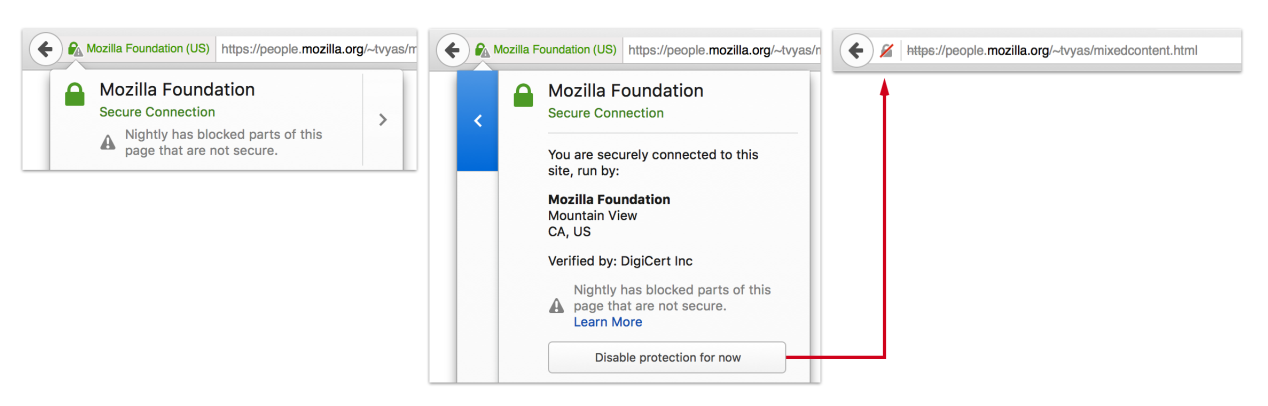1268x406 pixels.
Task: Click the lock warning icon in the middle address bar
Action: pos(481,49)
